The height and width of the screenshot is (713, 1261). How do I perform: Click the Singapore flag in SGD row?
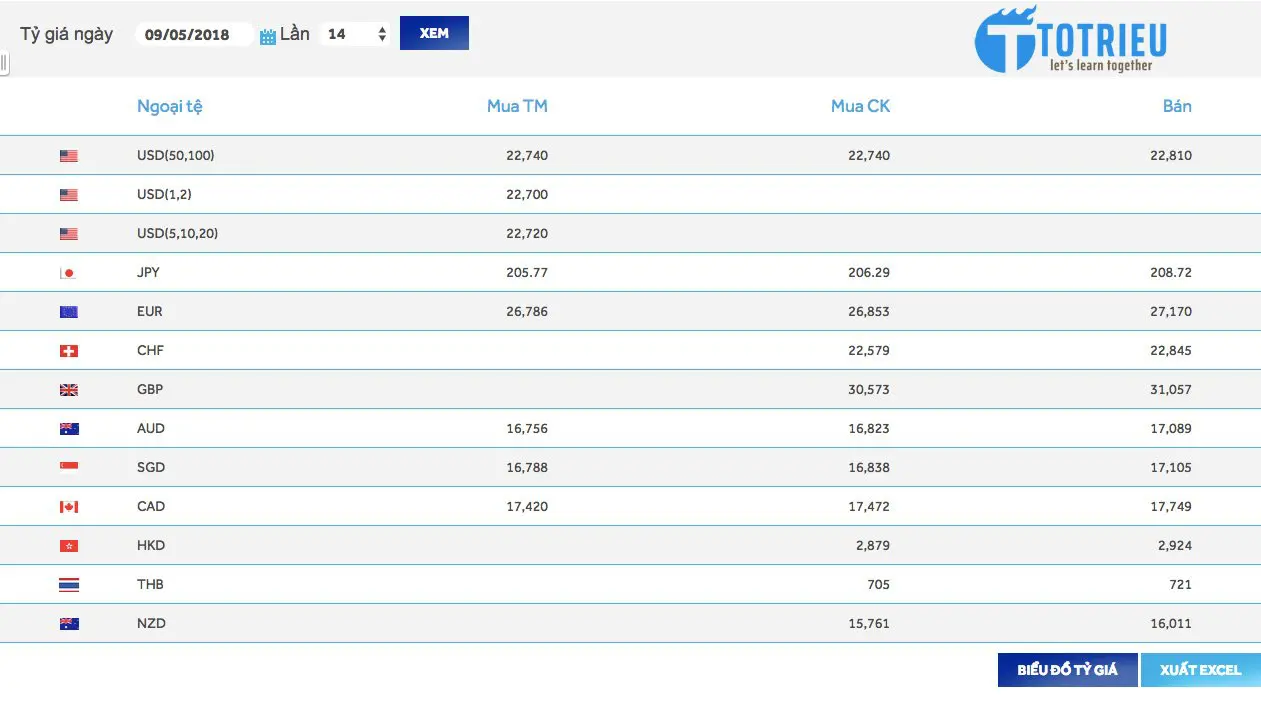(x=68, y=466)
